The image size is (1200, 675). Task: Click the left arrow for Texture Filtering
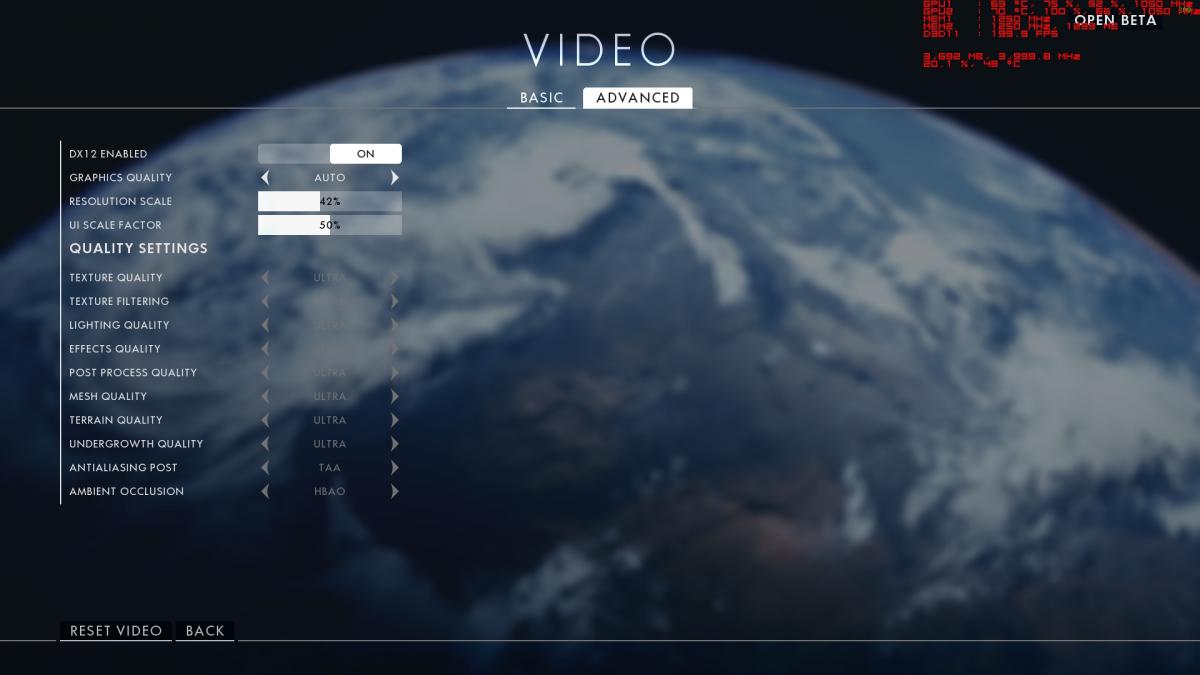(265, 301)
